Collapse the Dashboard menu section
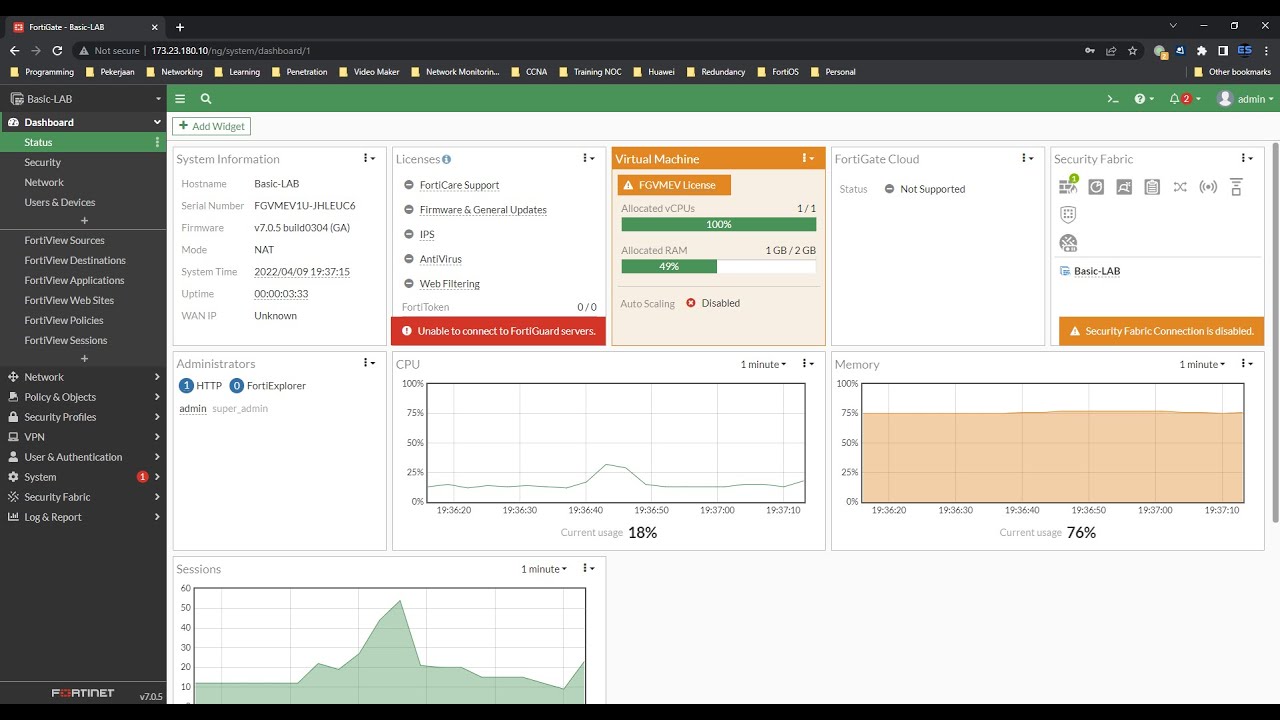This screenshot has width=1280, height=720. tap(84, 122)
